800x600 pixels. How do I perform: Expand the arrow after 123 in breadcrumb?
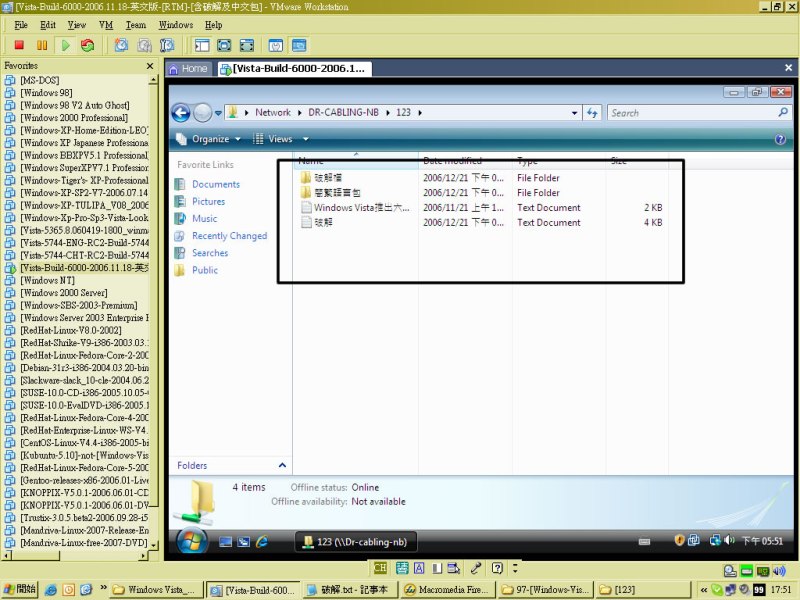pos(420,113)
